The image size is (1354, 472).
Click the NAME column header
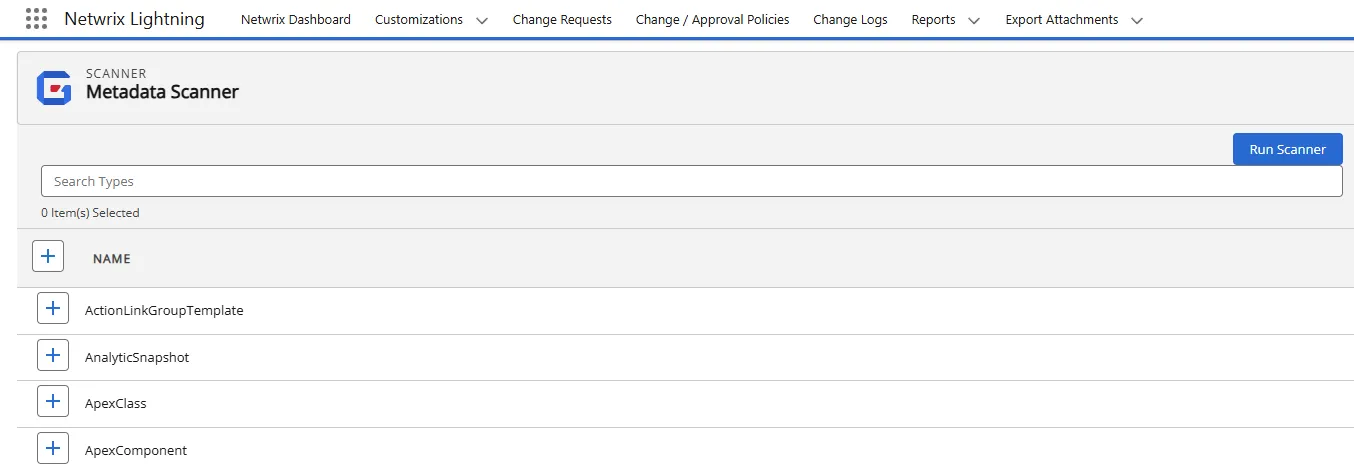pos(112,258)
